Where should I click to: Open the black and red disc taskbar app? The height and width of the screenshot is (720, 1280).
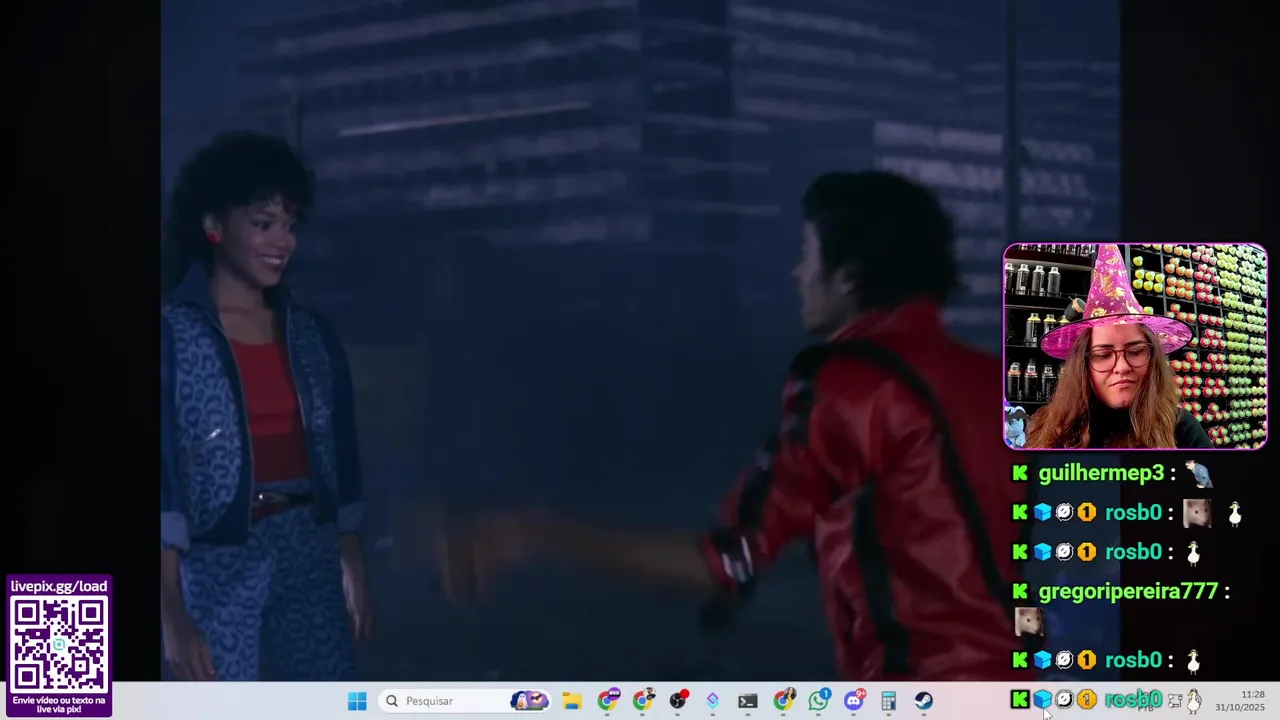click(x=678, y=701)
